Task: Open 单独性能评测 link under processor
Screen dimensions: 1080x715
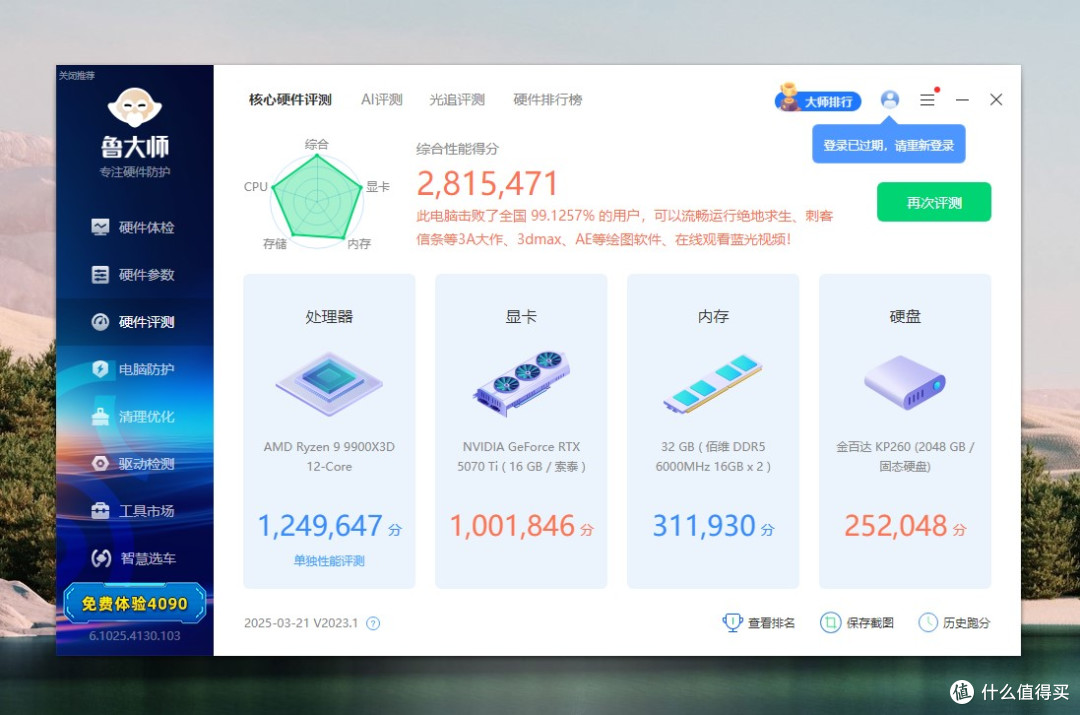Action: pyautogui.click(x=329, y=561)
